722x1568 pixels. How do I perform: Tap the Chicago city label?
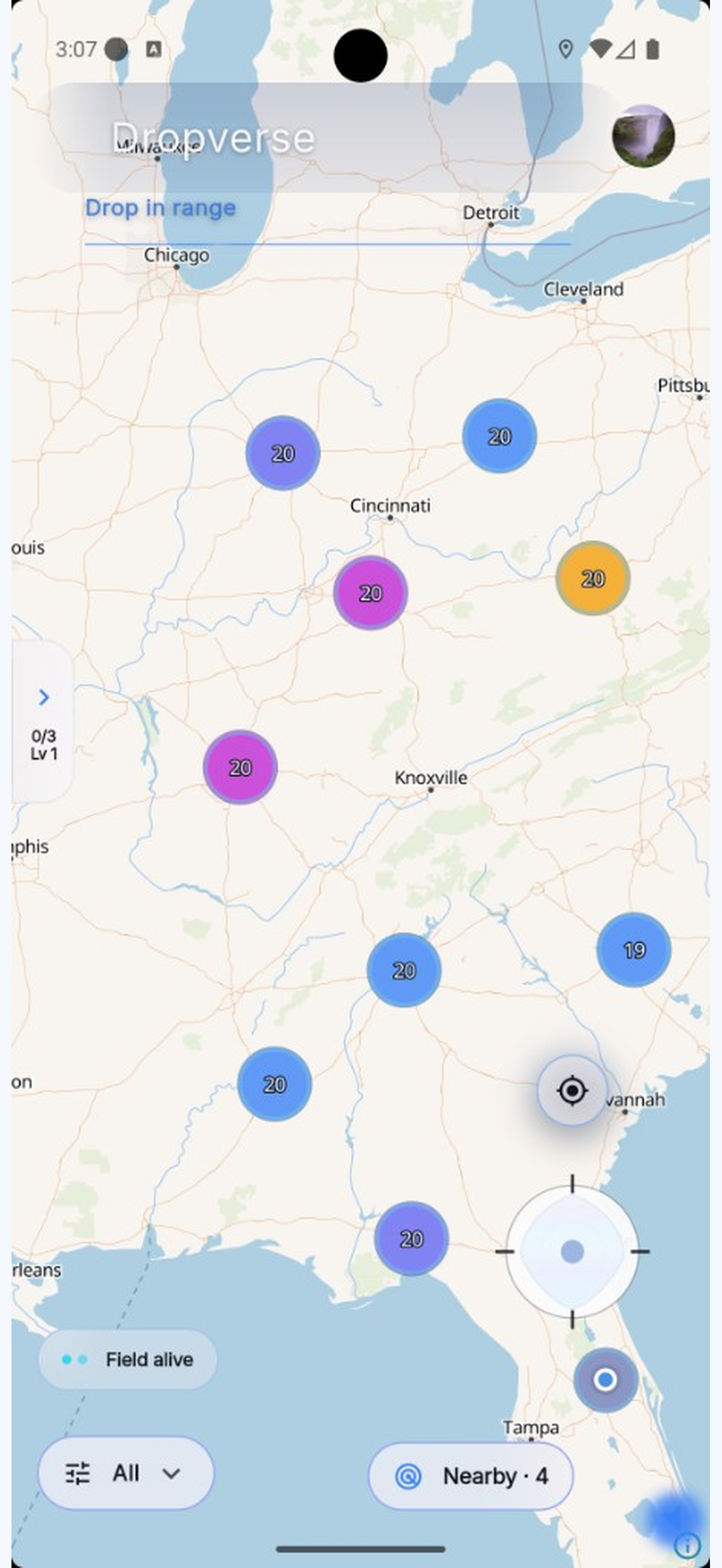(177, 254)
